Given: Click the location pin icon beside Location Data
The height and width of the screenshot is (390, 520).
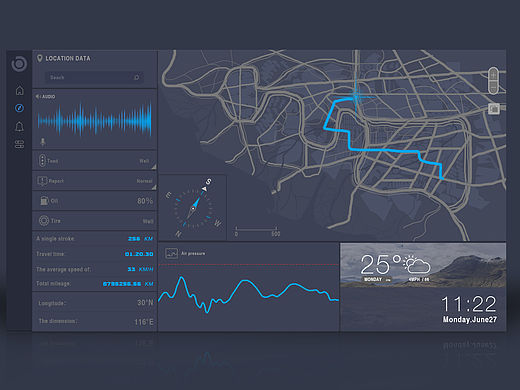Looking at the screenshot, I should [x=40, y=58].
